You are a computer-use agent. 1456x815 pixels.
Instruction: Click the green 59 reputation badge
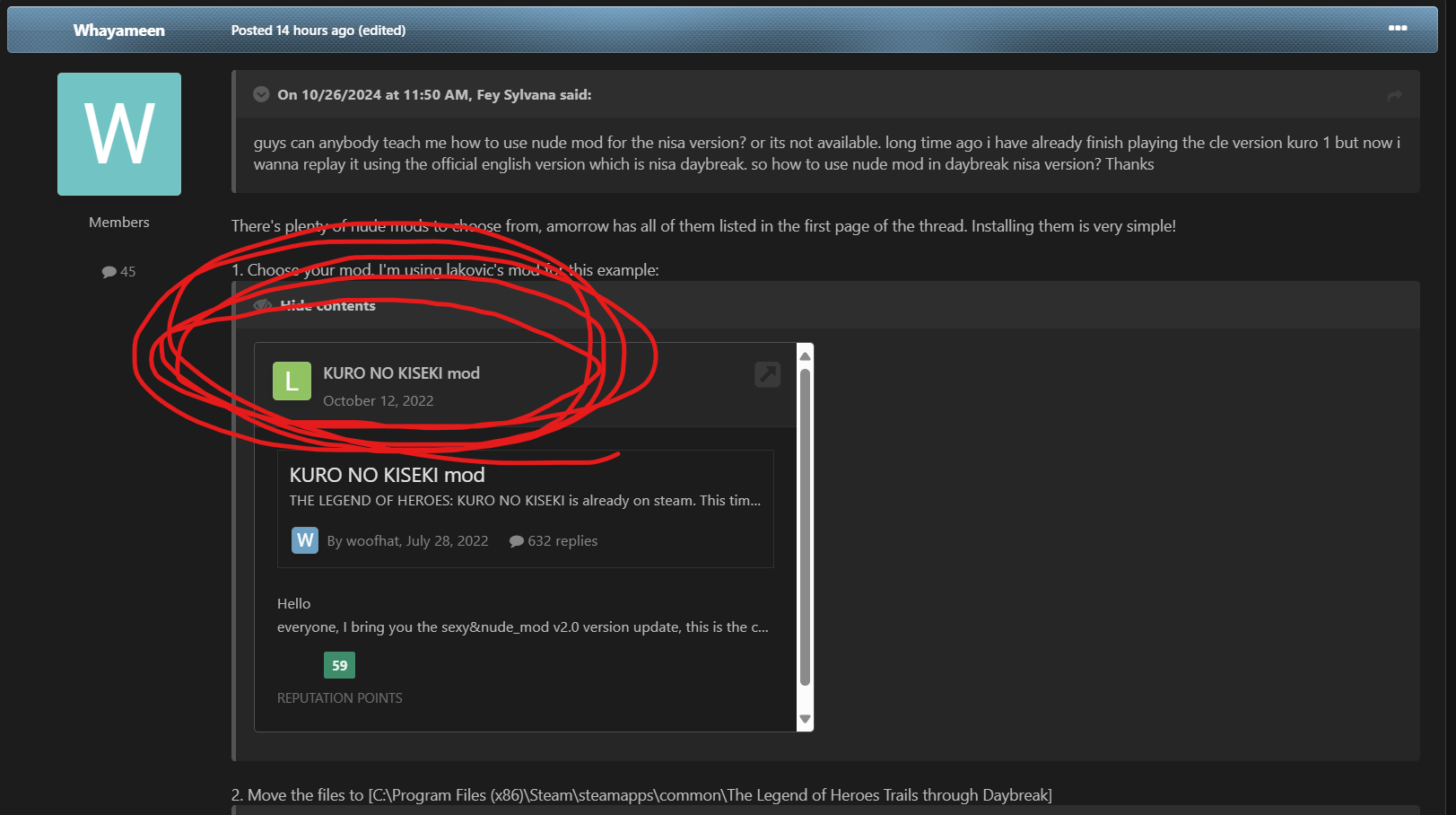pyautogui.click(x=339, y=665)
